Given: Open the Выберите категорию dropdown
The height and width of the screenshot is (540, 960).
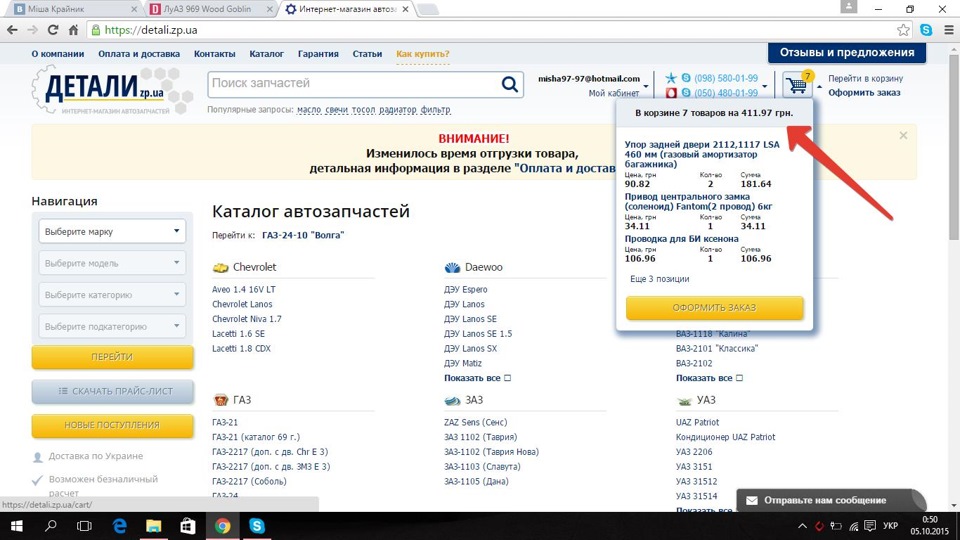Looking at the screenshot, I should (112, 294).
